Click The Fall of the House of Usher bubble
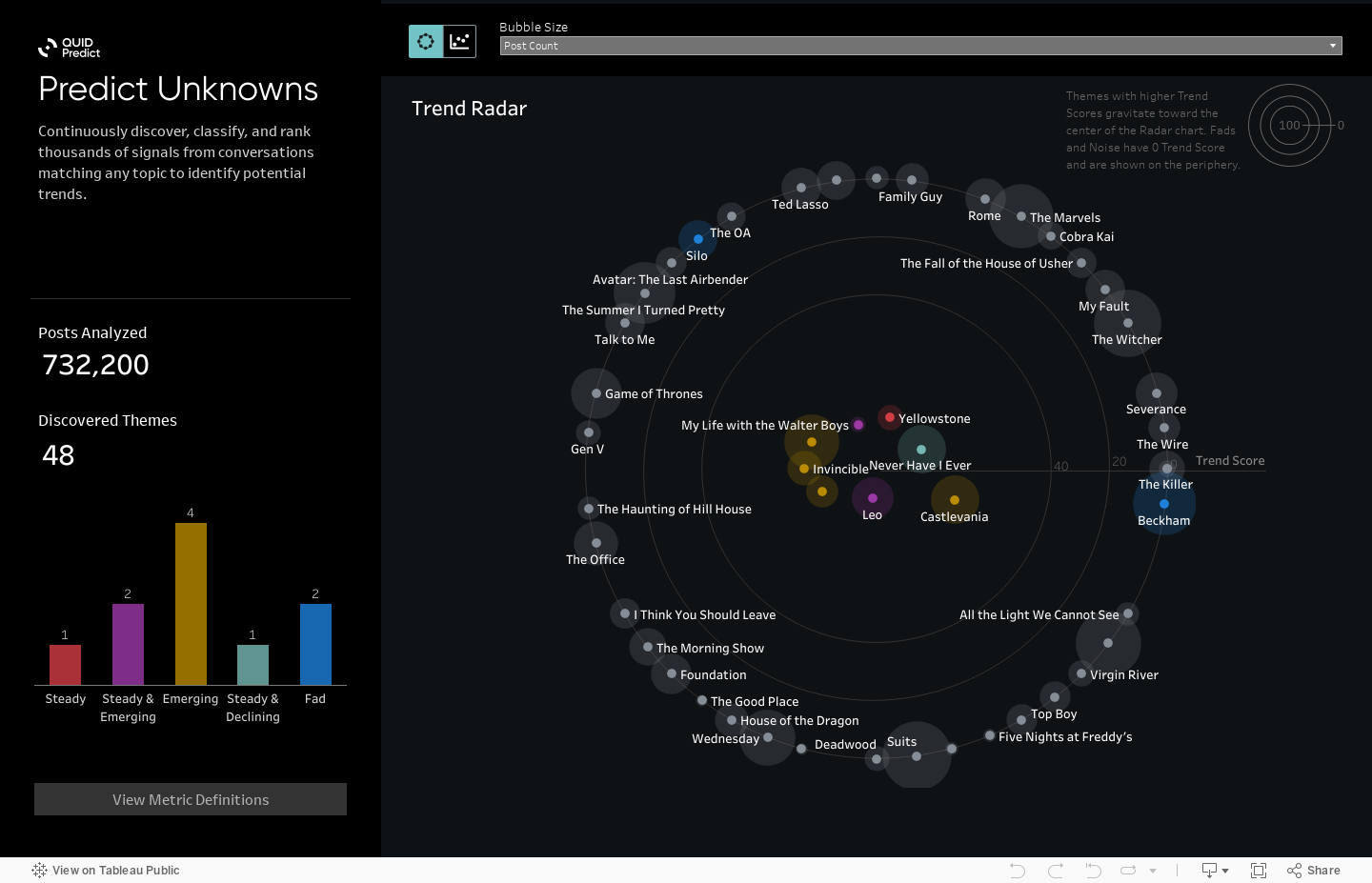Image resolution: width=1372 pixels, height=883 pixels. 1081,262
